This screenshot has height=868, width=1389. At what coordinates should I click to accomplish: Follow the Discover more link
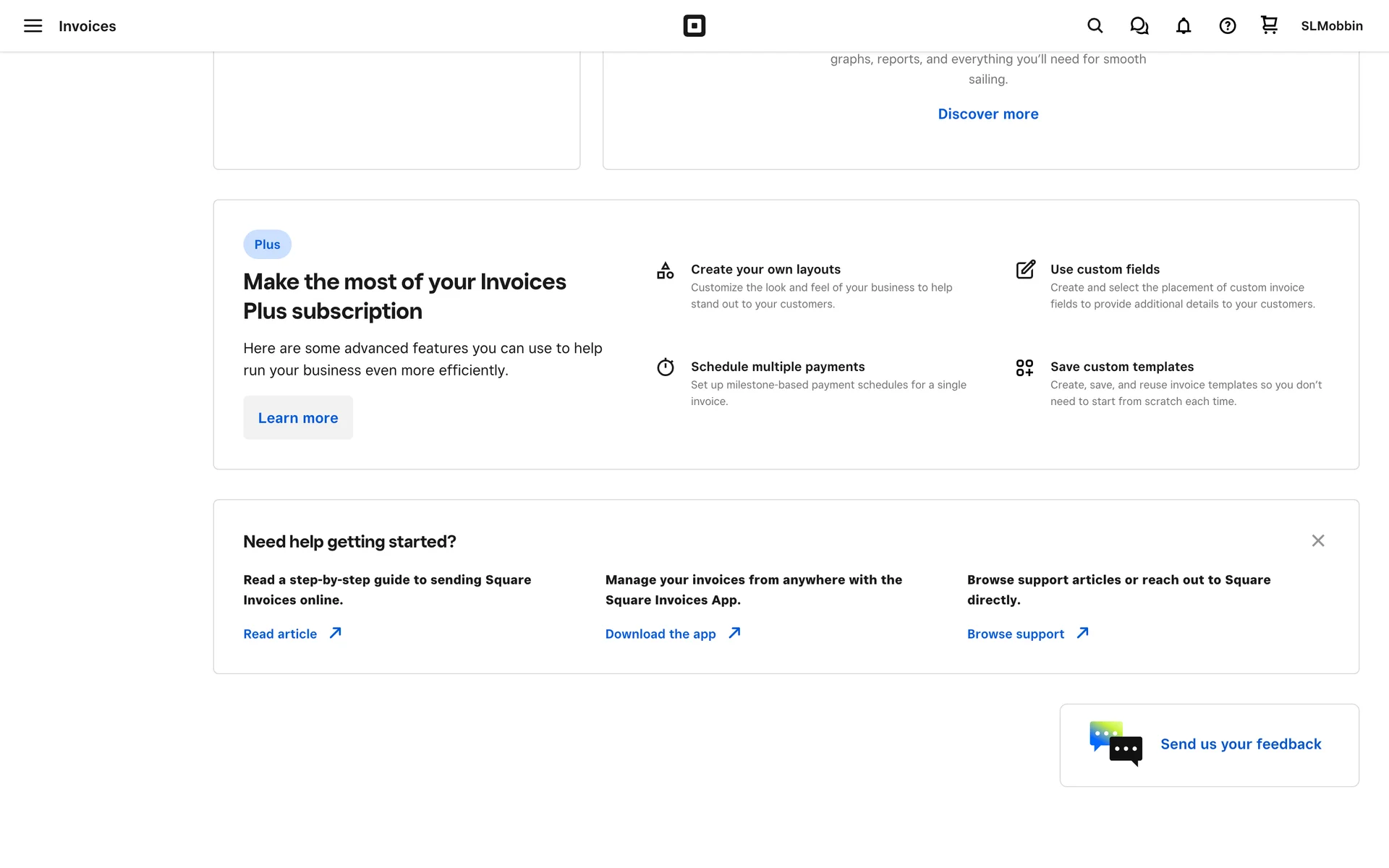987,114
